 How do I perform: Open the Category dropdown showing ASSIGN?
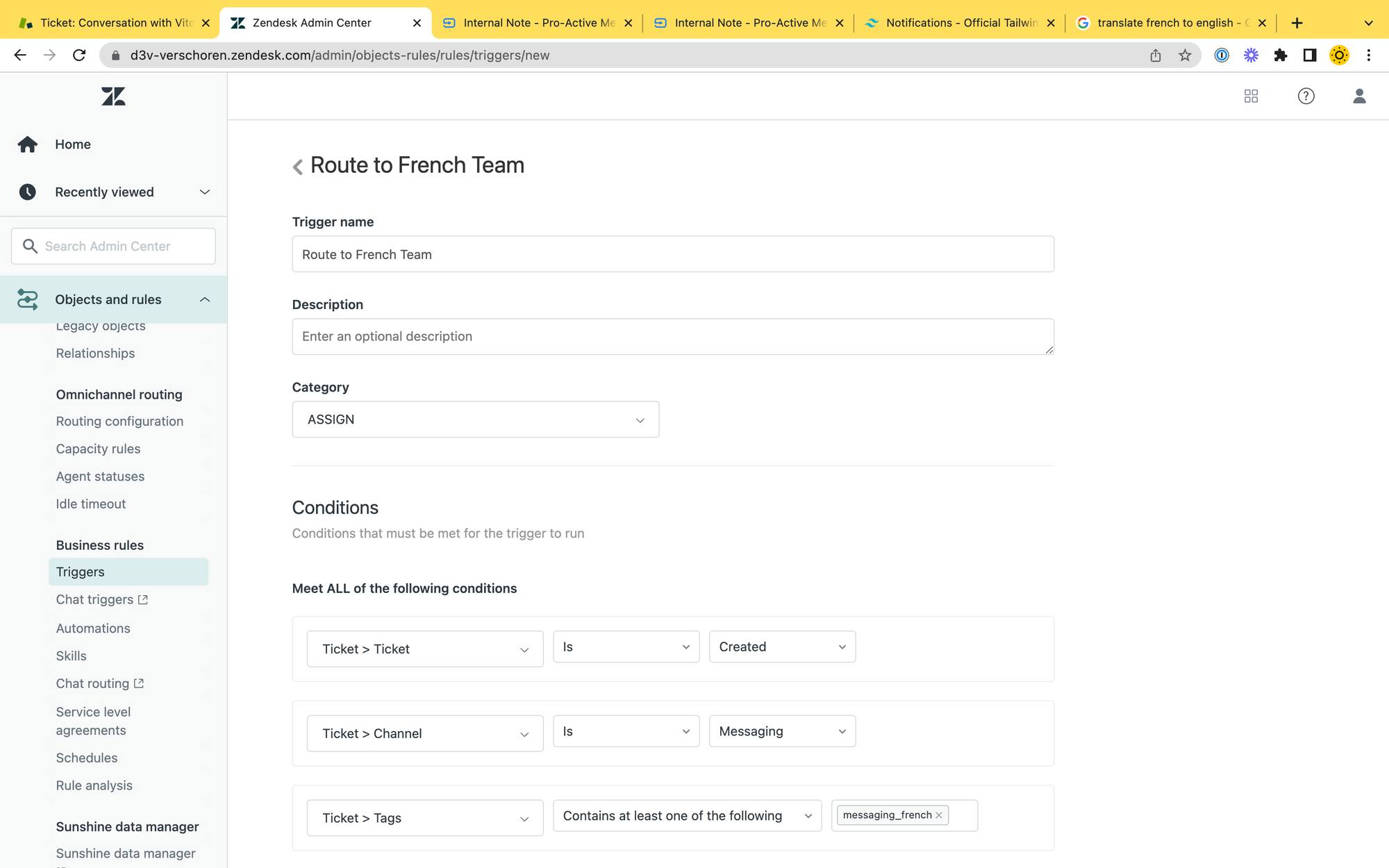475,419
